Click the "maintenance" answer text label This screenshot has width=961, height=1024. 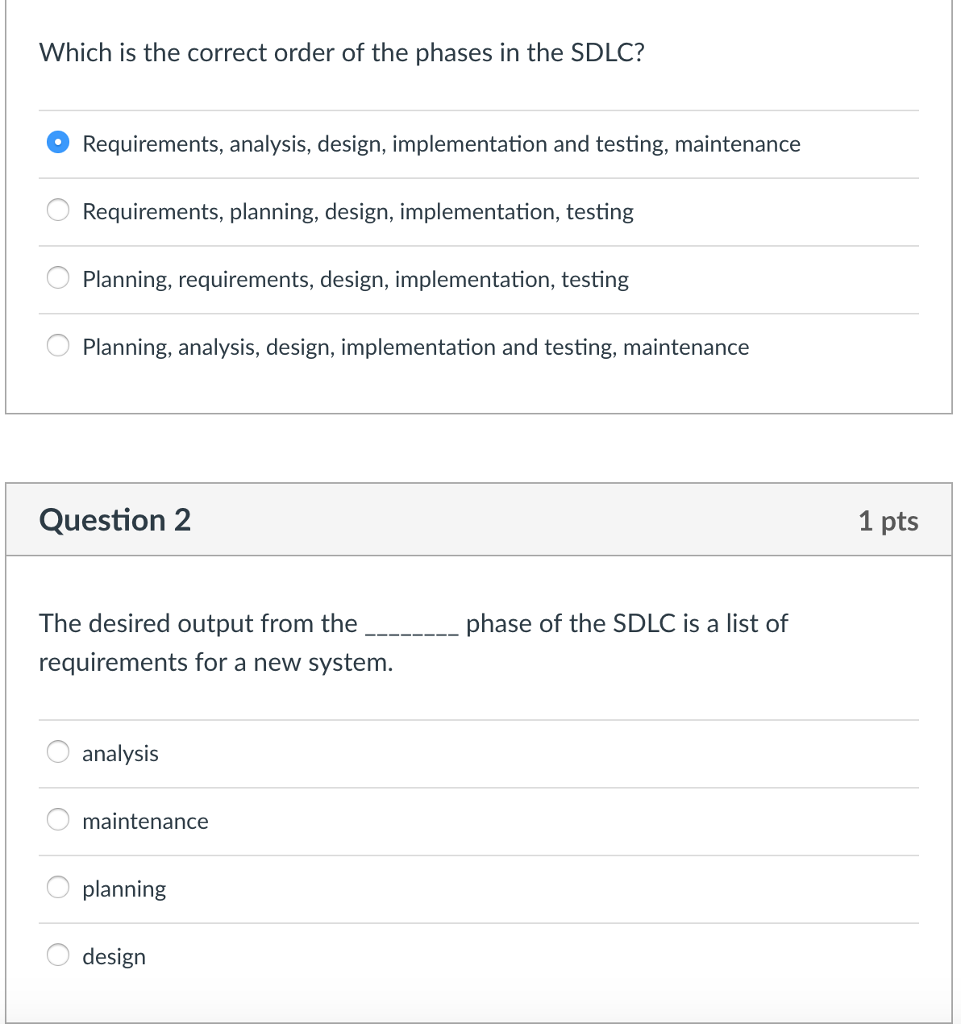point(145,821)
